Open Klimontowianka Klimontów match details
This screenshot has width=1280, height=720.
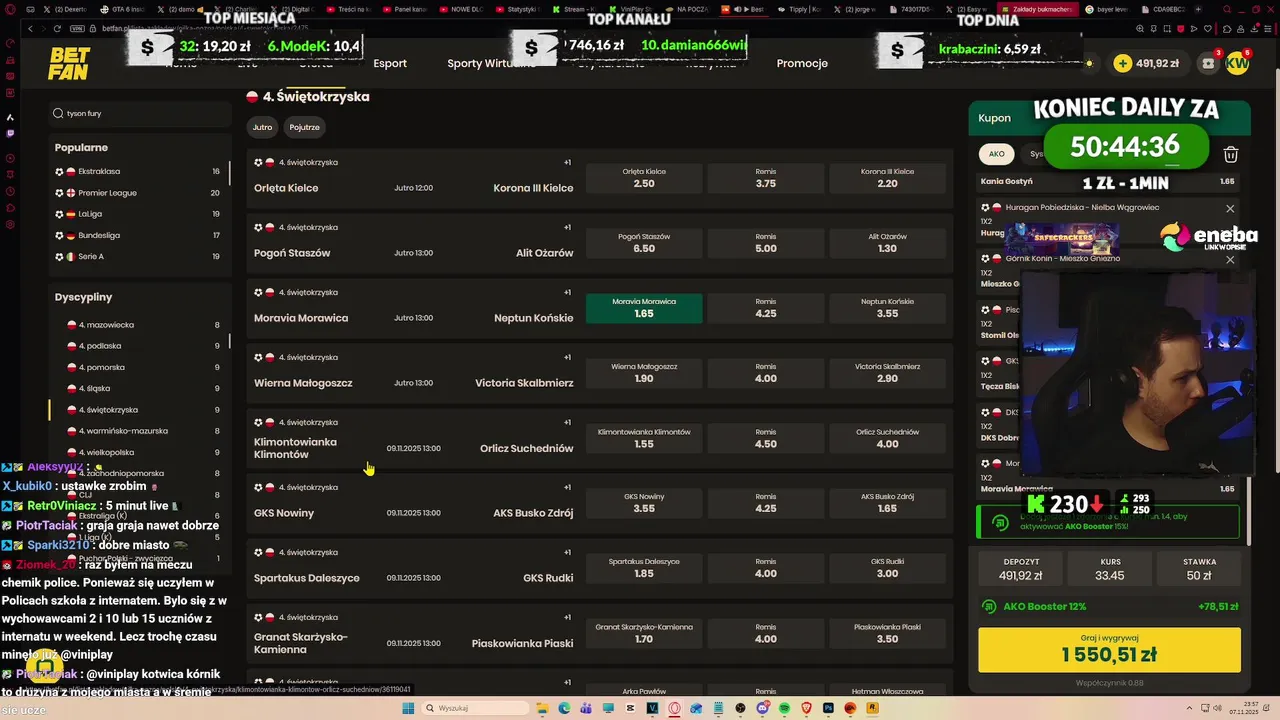click(x=295, y=448)
